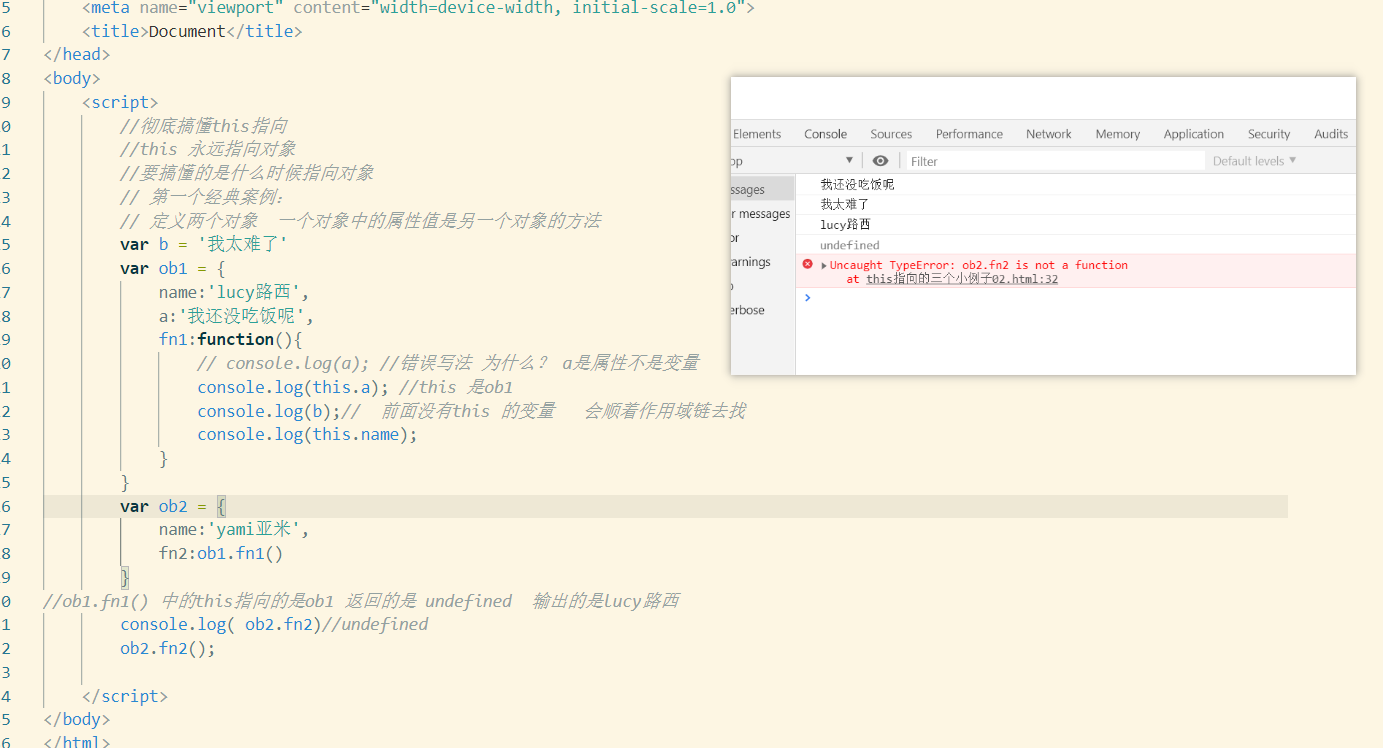
Task: Click the closing </script> tag line
Action: tap(125, 696)
